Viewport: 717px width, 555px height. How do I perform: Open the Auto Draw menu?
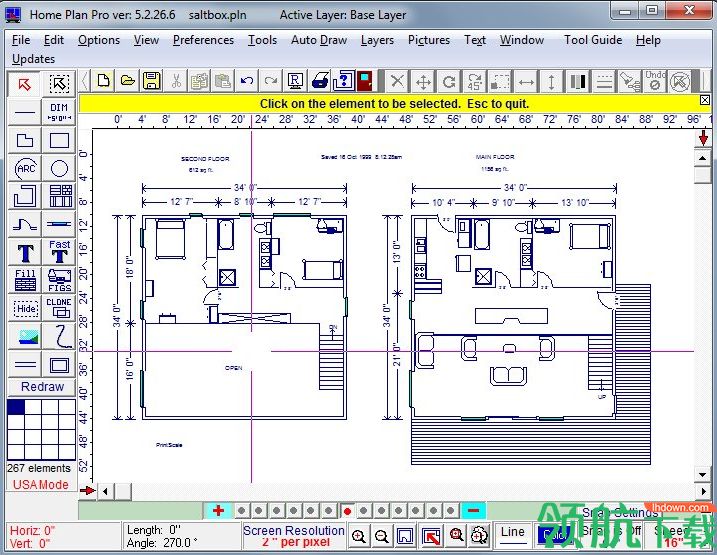319,40
